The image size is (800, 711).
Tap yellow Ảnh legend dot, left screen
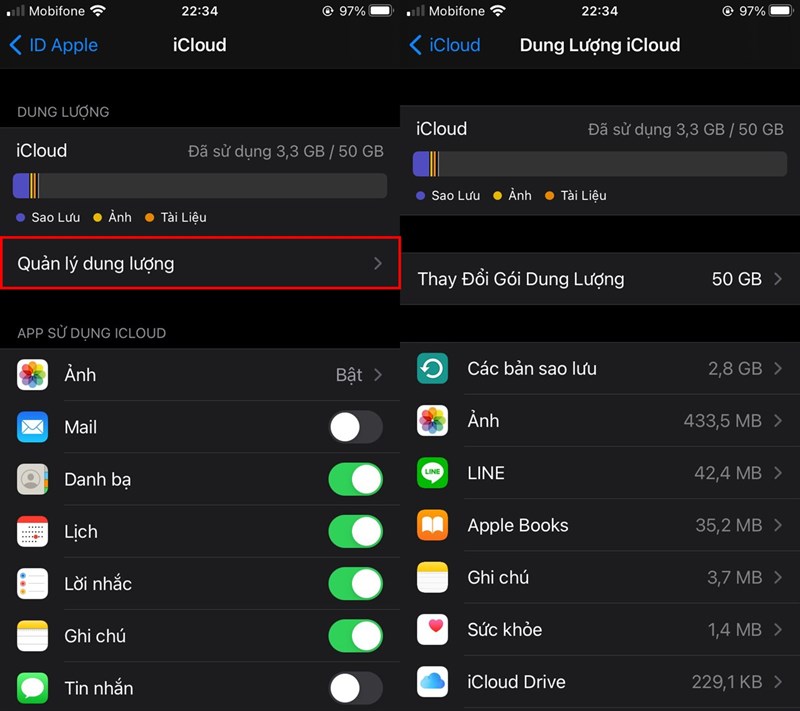click(97, 217)
